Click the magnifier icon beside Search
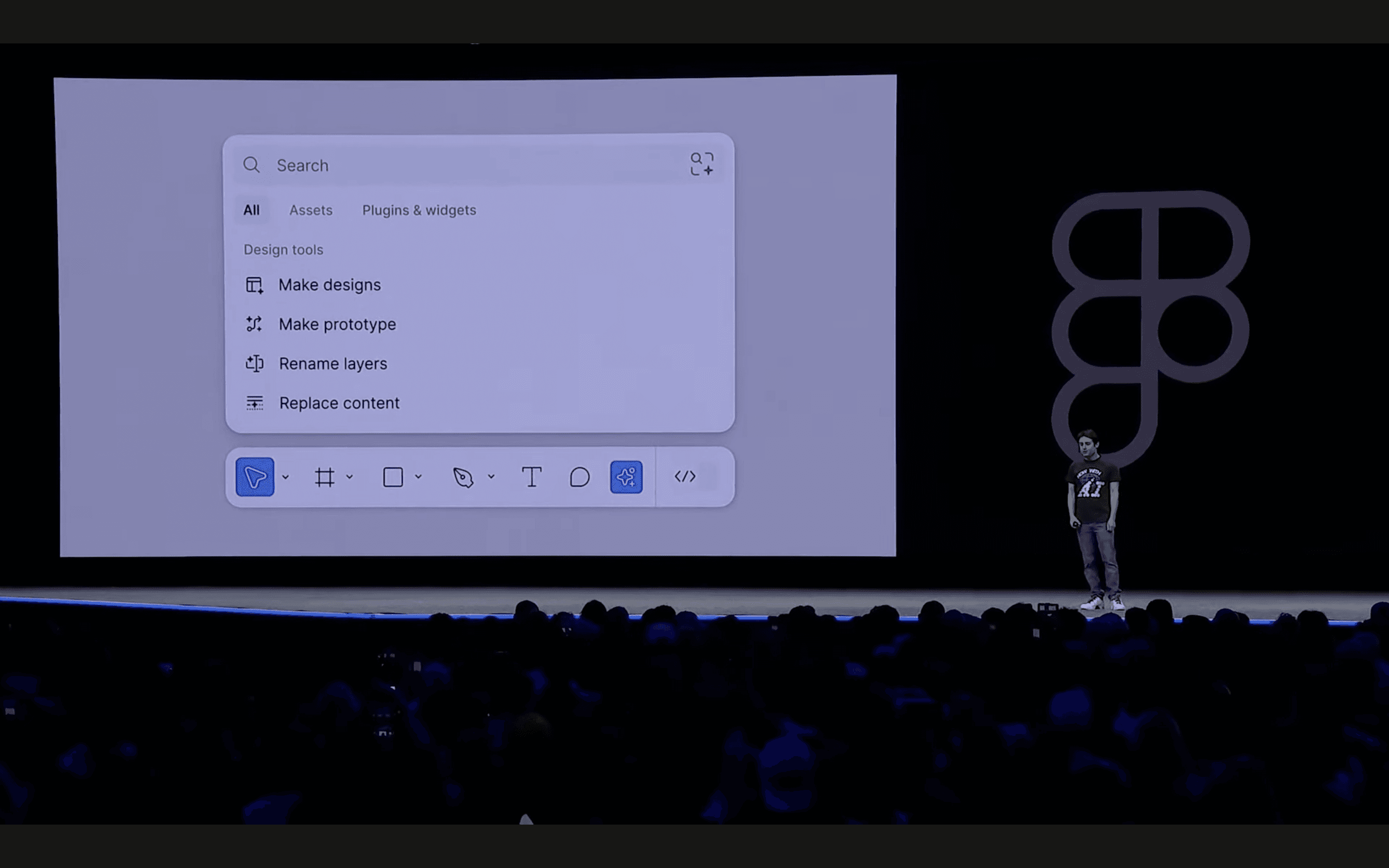 tap(251, 165)
